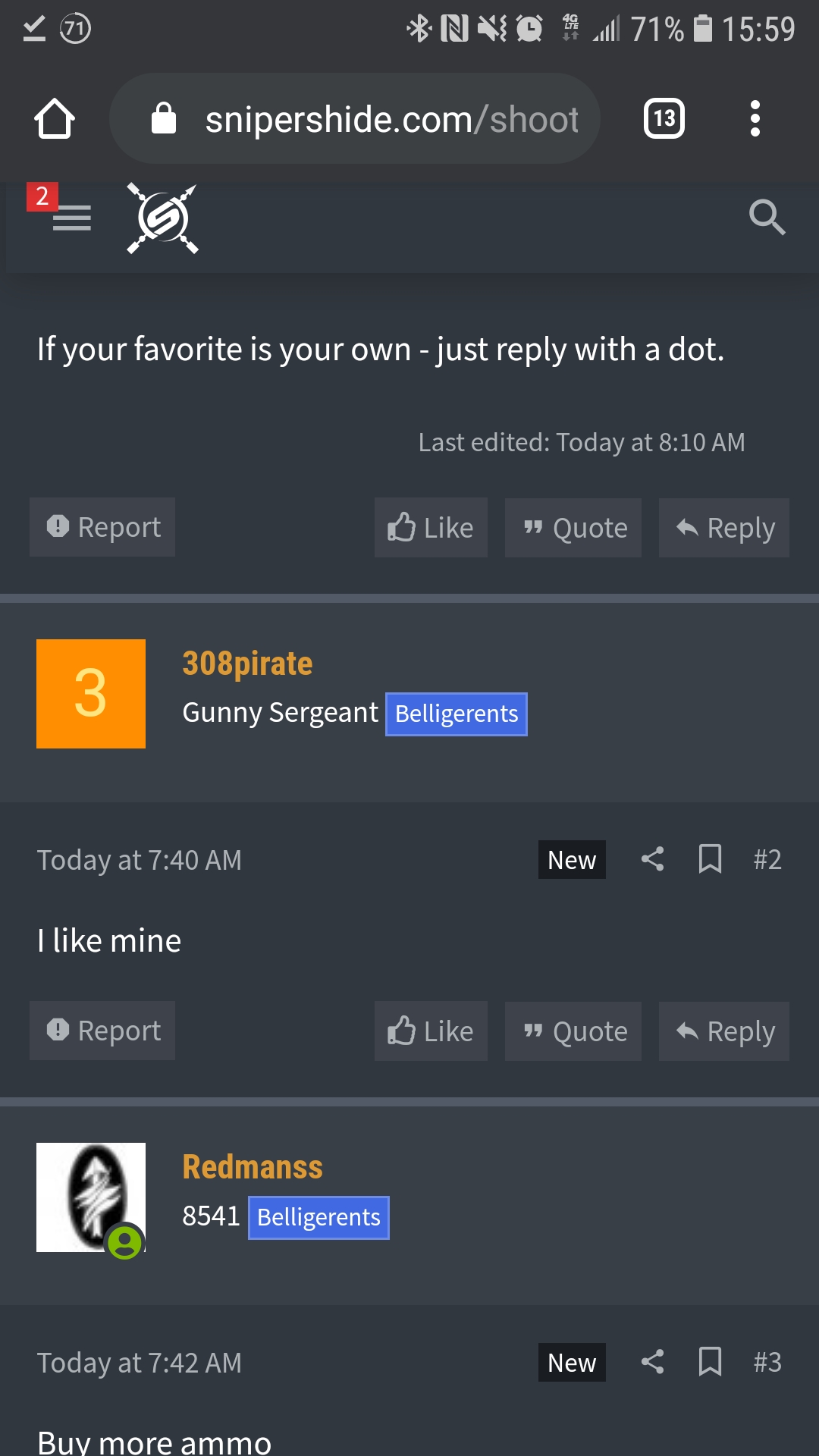The image size is (819, 1456).
Task: Open the Redmanss avatar thumbnail
Action: (91, 1197)
